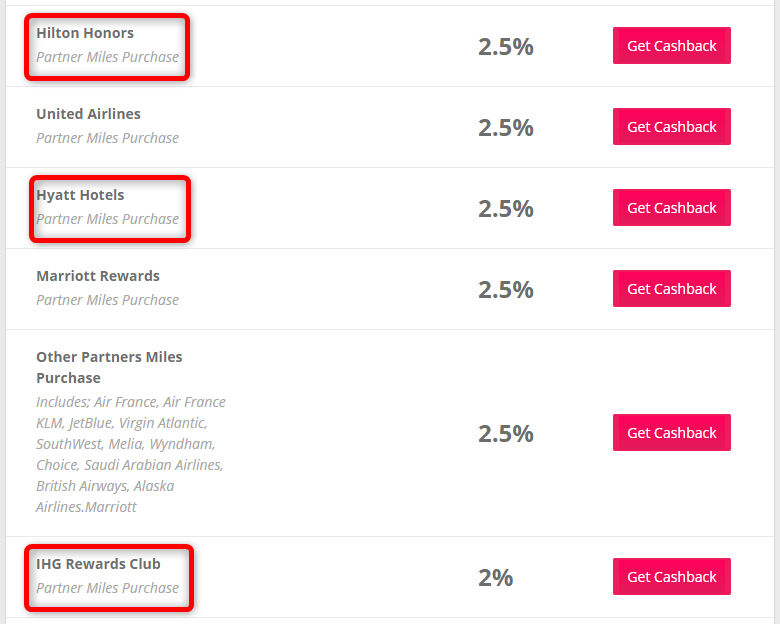The height and width of the screenshot is (624, 780).
Task: Click the Marriott Rewards heading
Action: coord(98,276)
